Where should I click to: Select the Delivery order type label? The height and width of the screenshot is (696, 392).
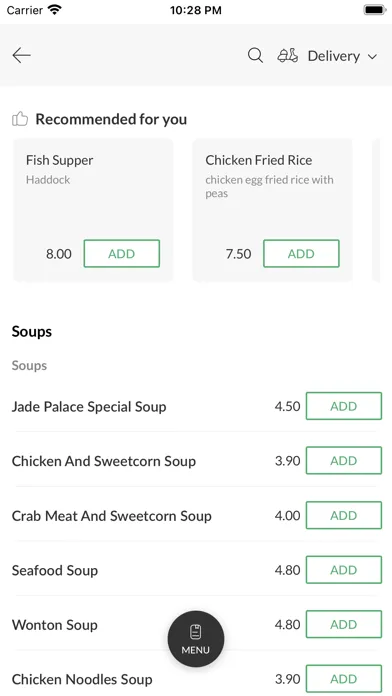click(334, 56)
